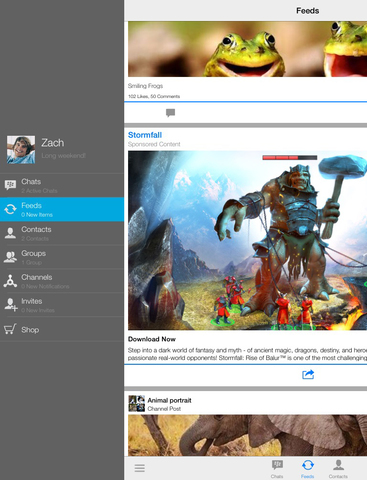View '102 Likes, 50 Comments' details
This screenshot has width=367, height=480.
pyautogui.click(x=154, y=96)
